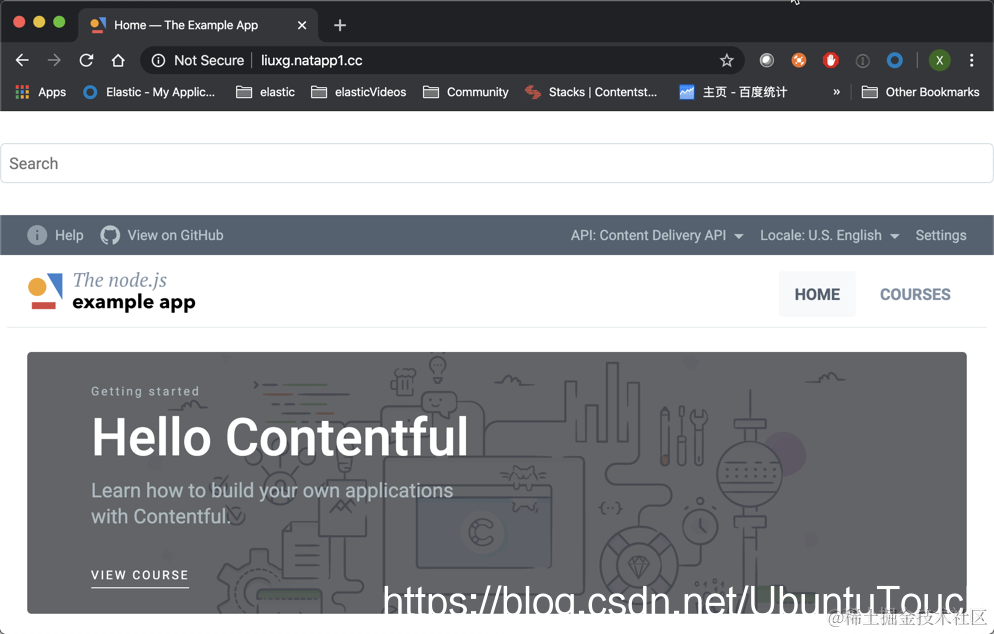Click the Help link text
The image size is (994, 634).
[x=69, y=235]
